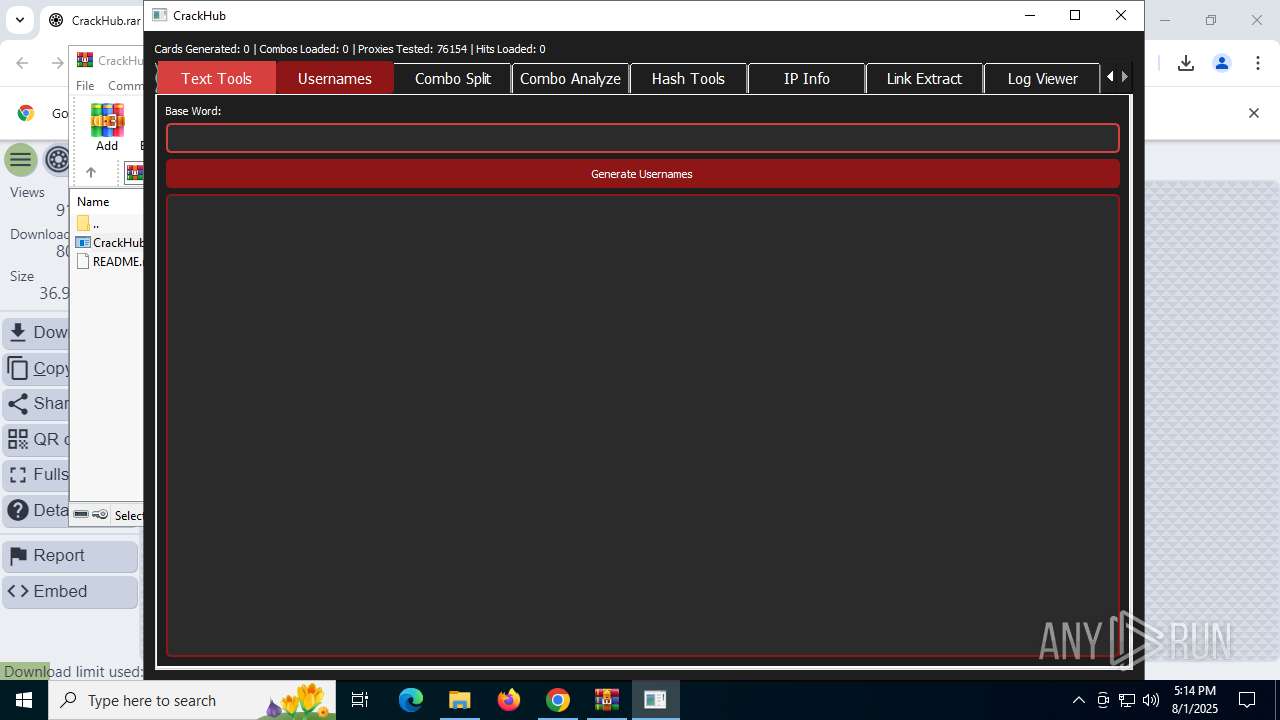Viewport: 1280px width, 720px height.
Task: Click the Embed button on the webpage
Action: pos(70,592)
